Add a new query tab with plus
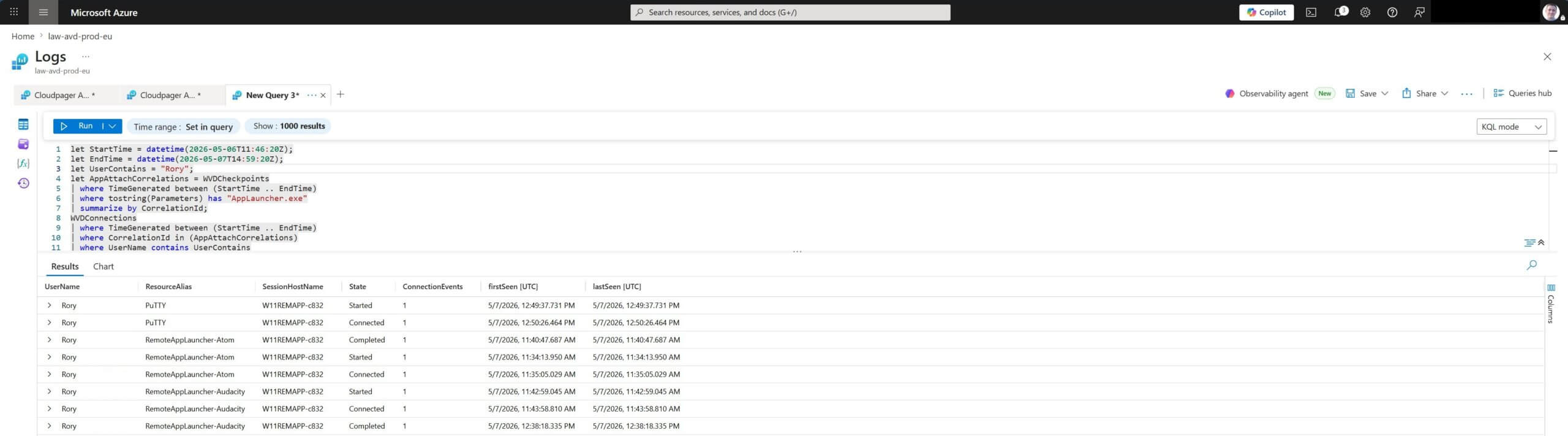This screenshot has width=1568, height=436. [341, 94]
